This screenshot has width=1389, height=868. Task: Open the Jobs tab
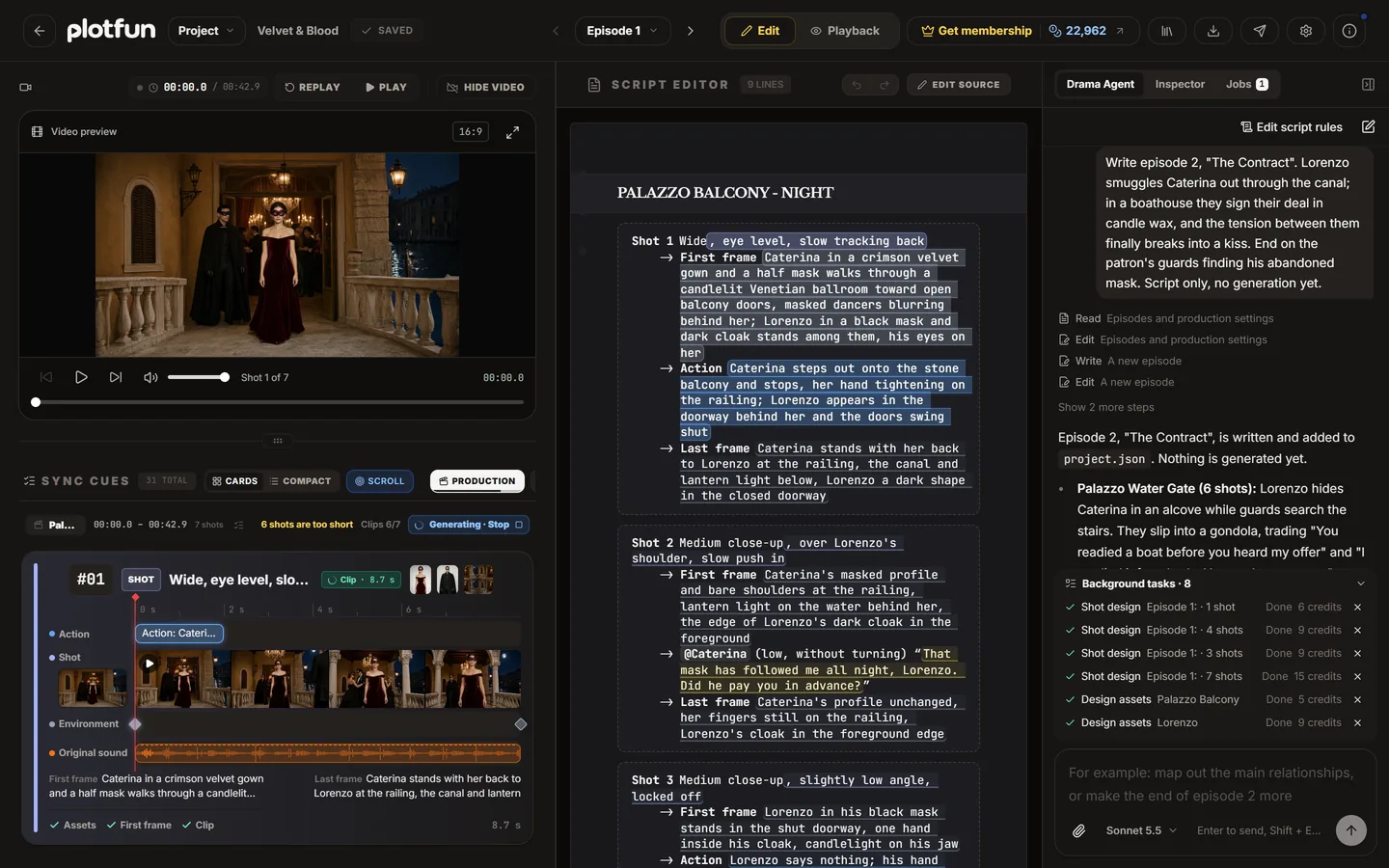[x=1246, y=85]
